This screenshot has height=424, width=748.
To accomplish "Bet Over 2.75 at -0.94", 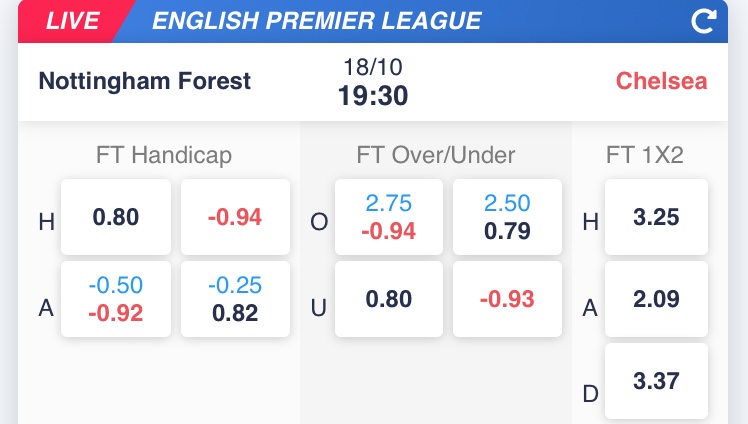I will [389, 217].
